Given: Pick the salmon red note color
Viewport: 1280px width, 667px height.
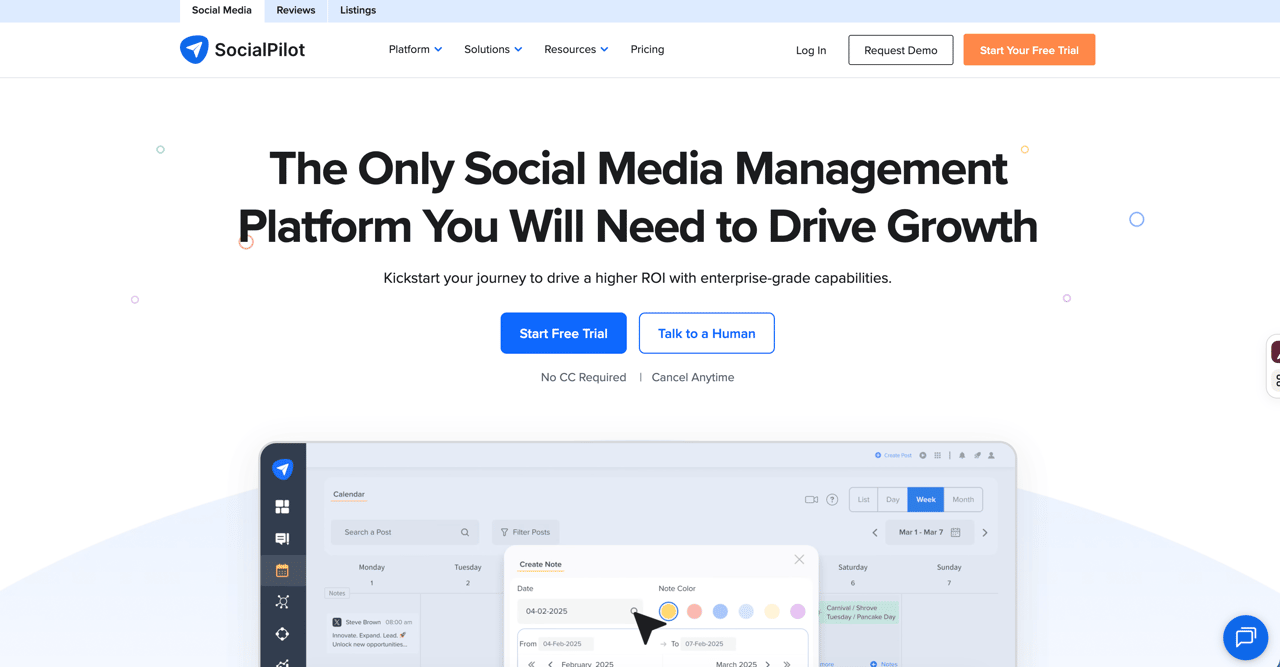Looking at the screenshot, I should (x=694, y=611).
